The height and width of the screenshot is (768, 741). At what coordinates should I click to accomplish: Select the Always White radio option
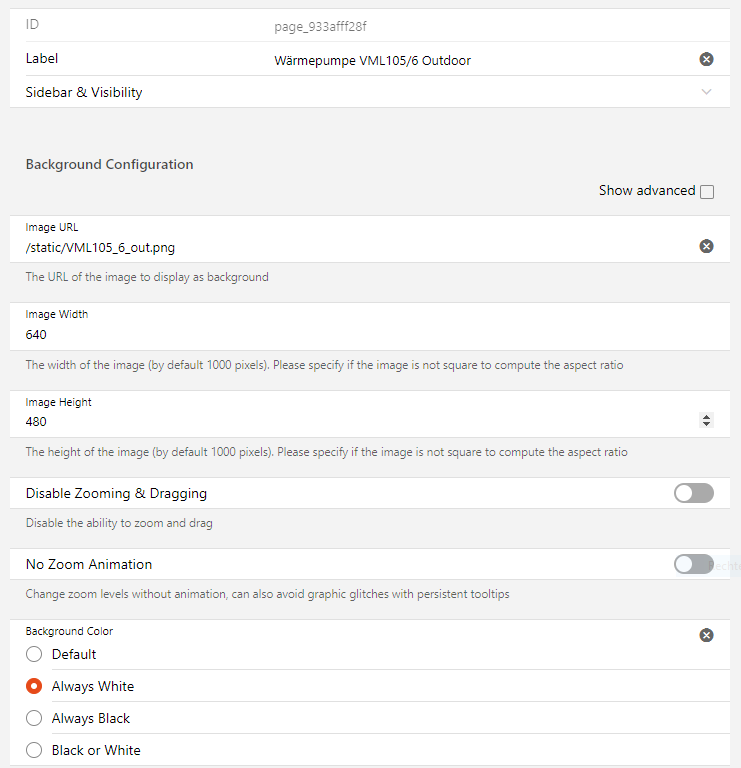coord(34,686)
